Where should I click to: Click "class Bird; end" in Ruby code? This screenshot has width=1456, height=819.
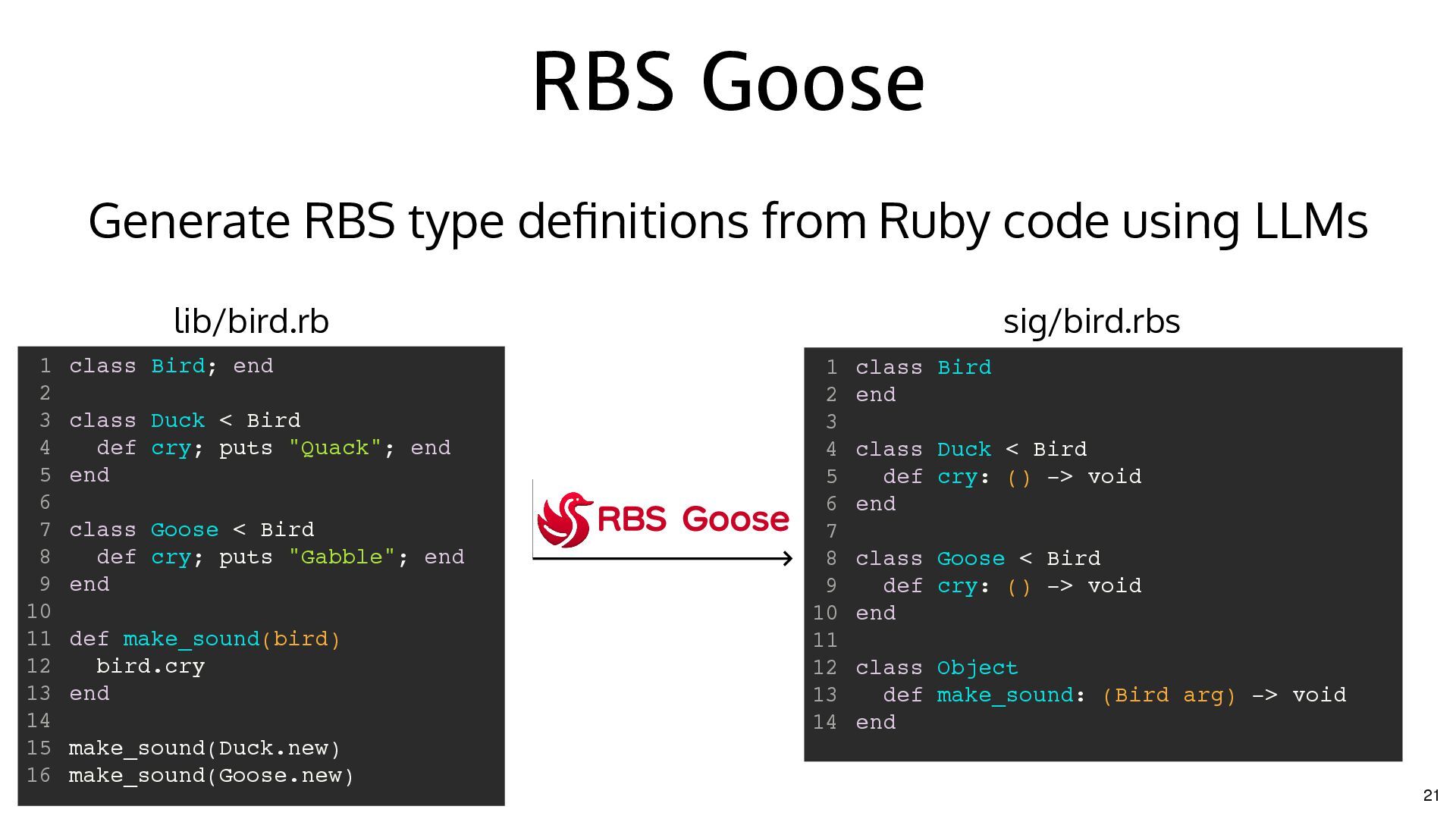(x=171, y=366)
